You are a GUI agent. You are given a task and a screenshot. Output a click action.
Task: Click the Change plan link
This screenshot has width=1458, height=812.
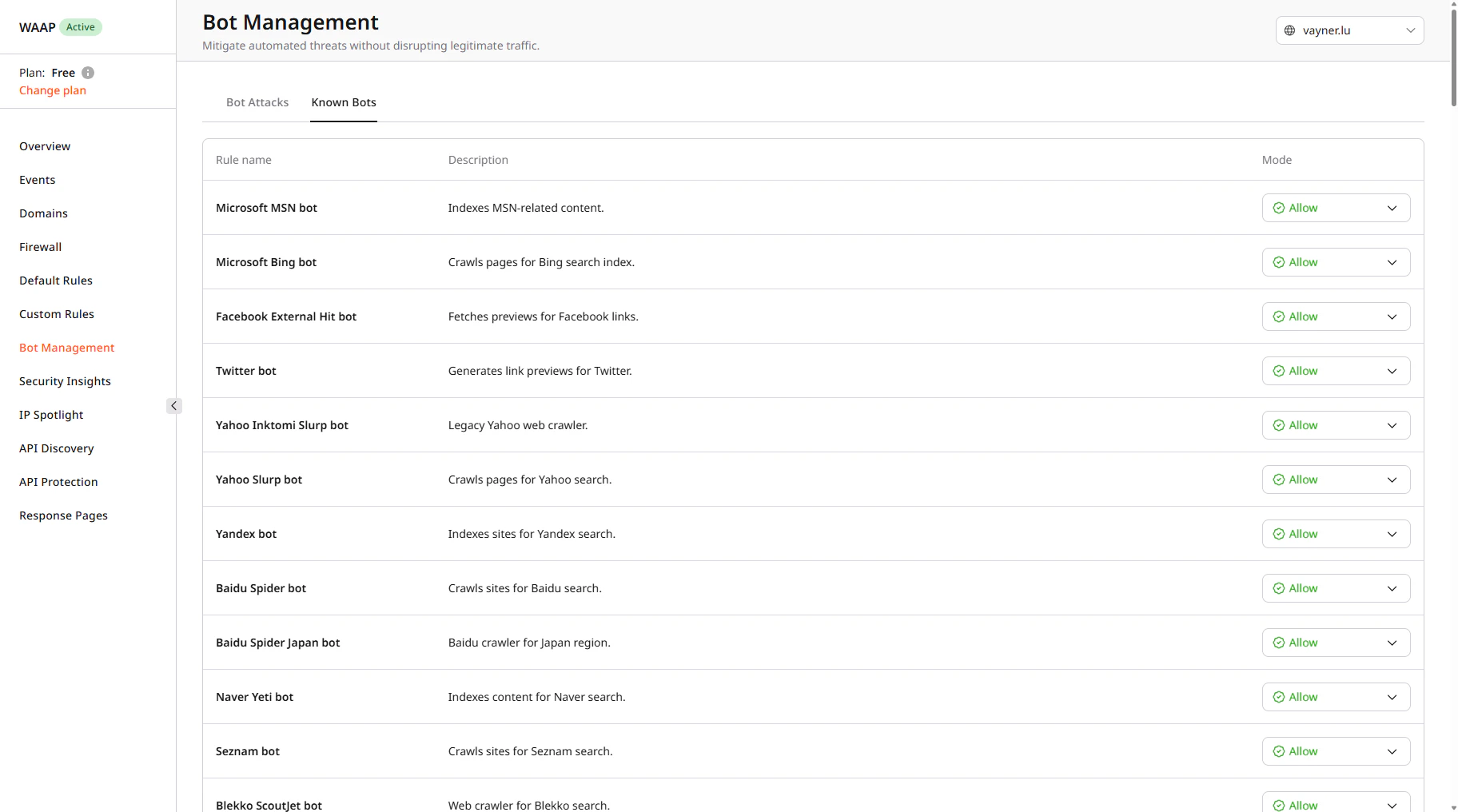[x=52, y=90]
